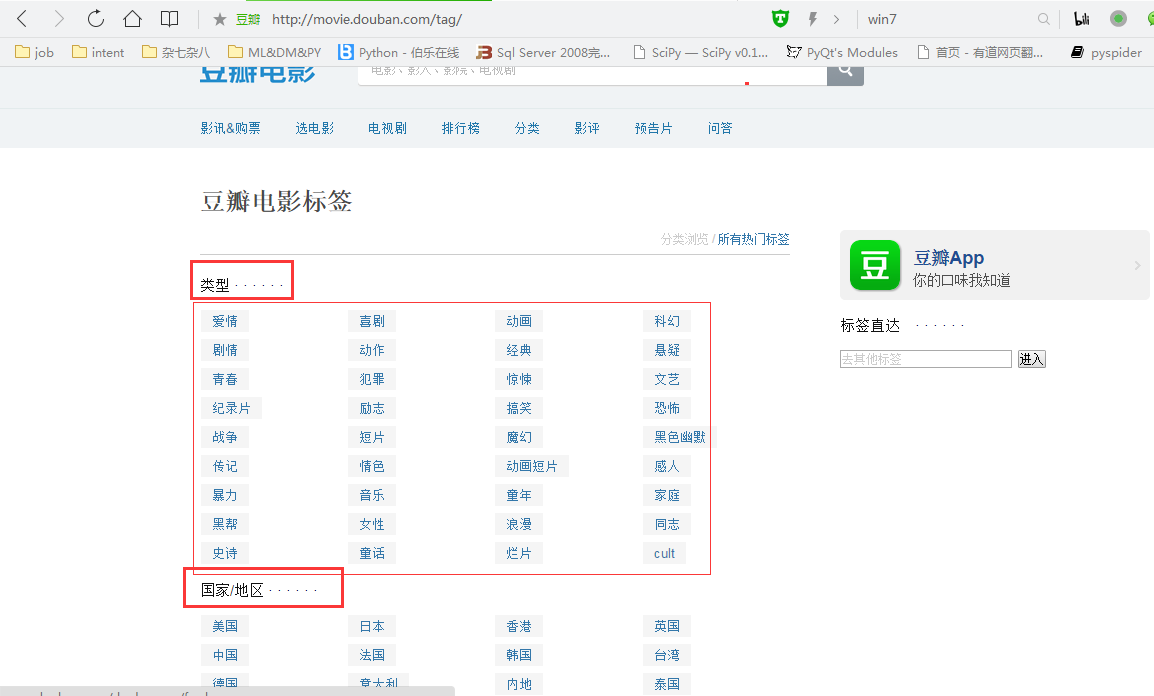Open the reading mode book icon
This screenshot has height=696, width=1154.
click(x=169, y=18)
